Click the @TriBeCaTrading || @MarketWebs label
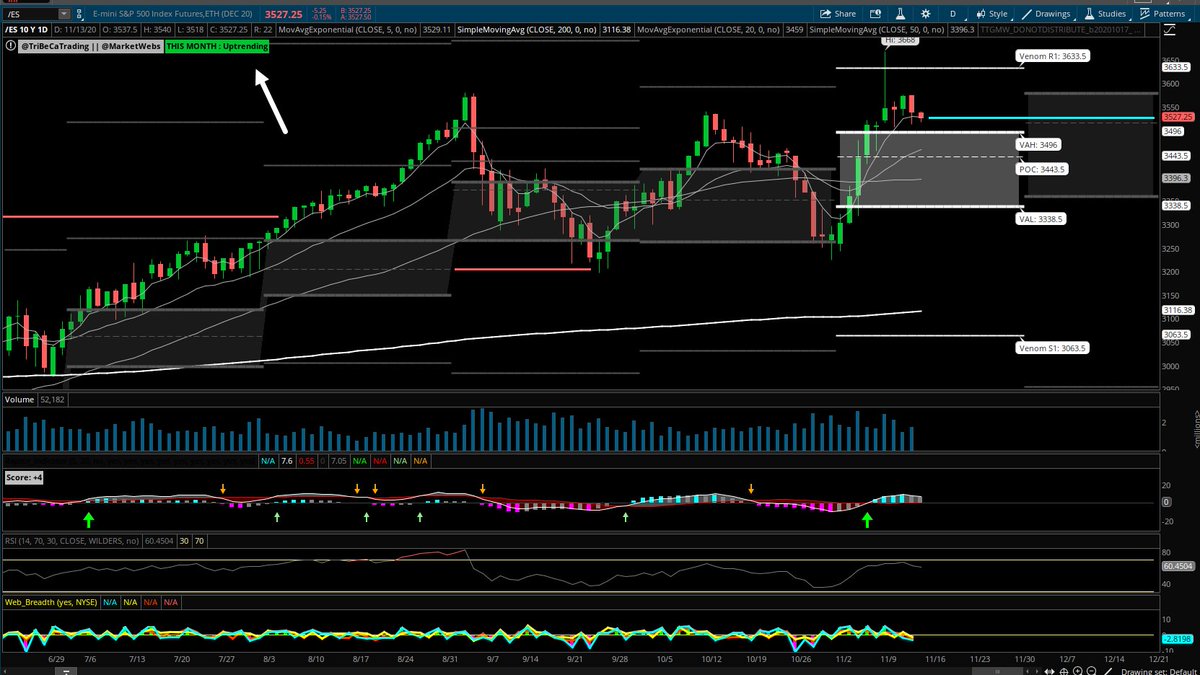Image resolution: width=1200 pixels, height=675 pixels. coord(89,46)
